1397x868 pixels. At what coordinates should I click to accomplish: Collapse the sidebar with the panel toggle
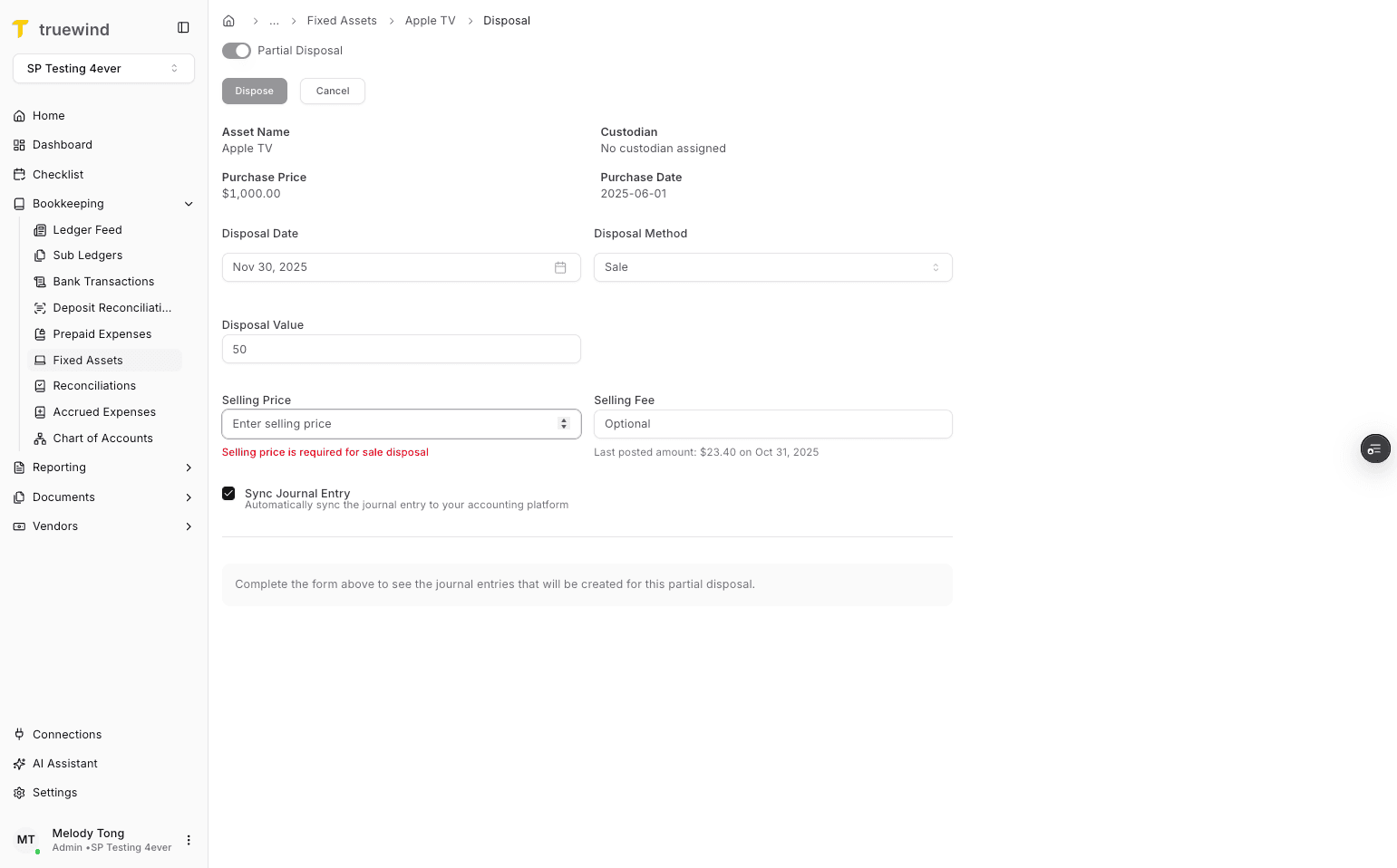(184, 27)
